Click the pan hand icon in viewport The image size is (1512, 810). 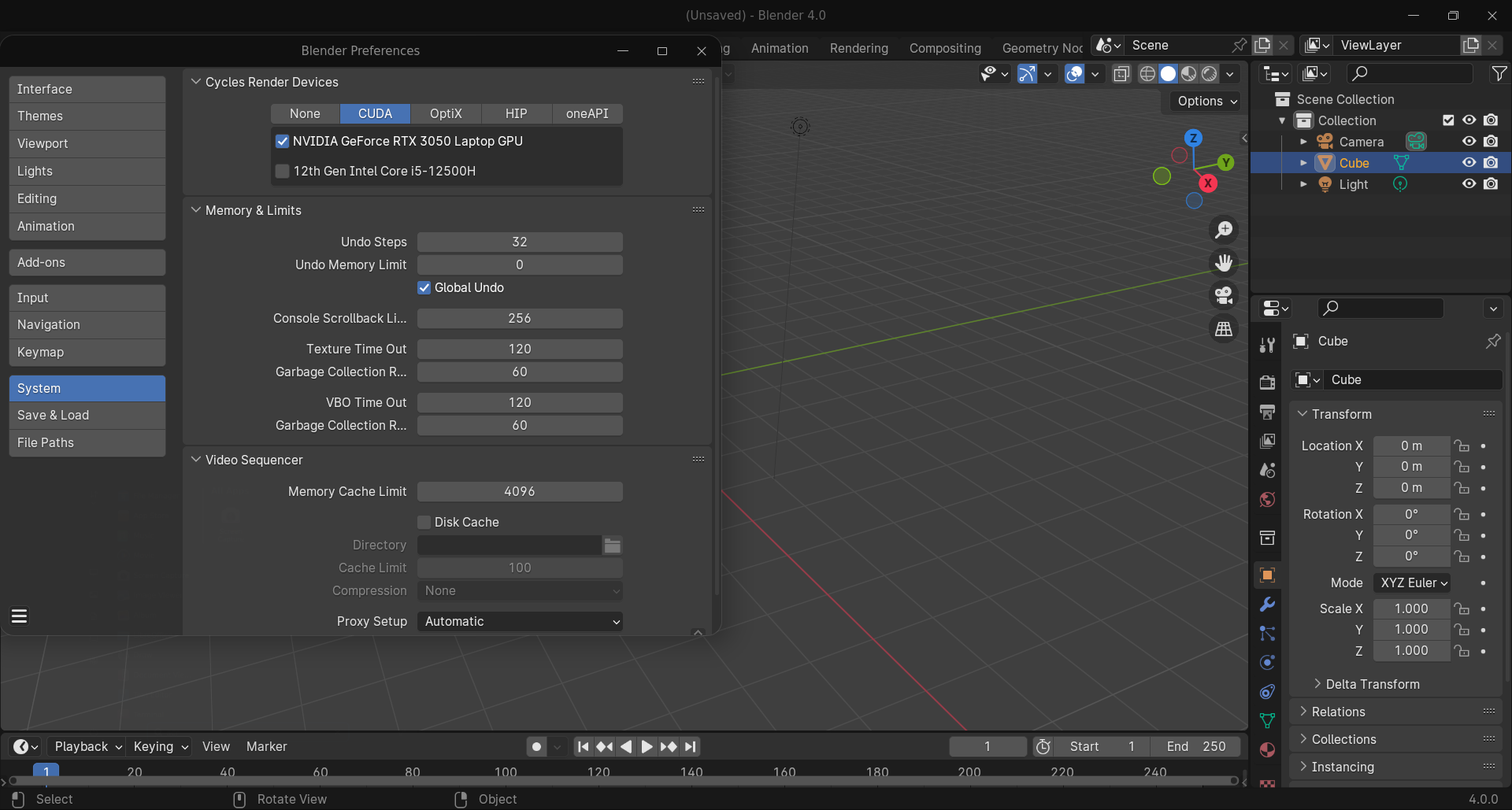tap(1224, 263)
